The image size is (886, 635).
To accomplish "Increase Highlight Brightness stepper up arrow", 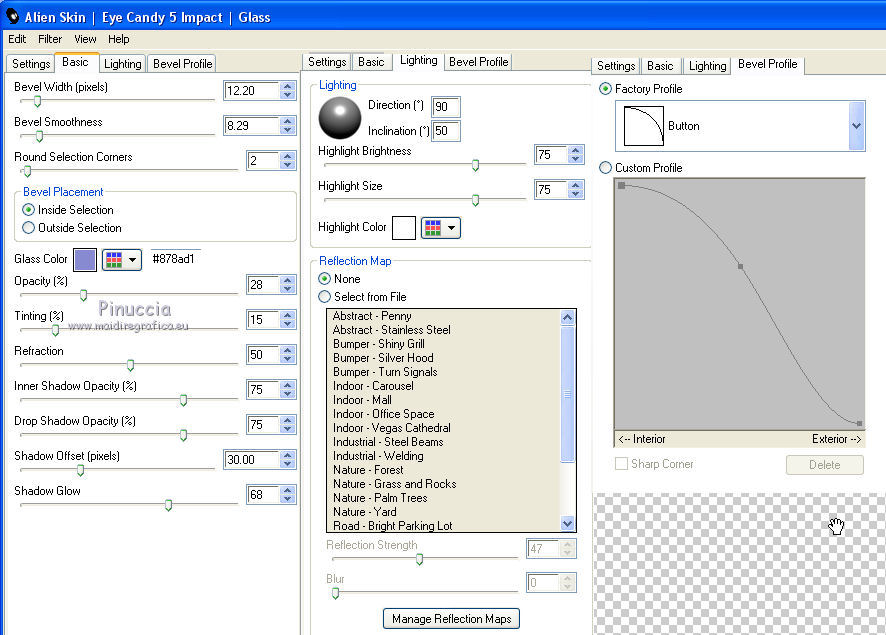I will 575,151.
